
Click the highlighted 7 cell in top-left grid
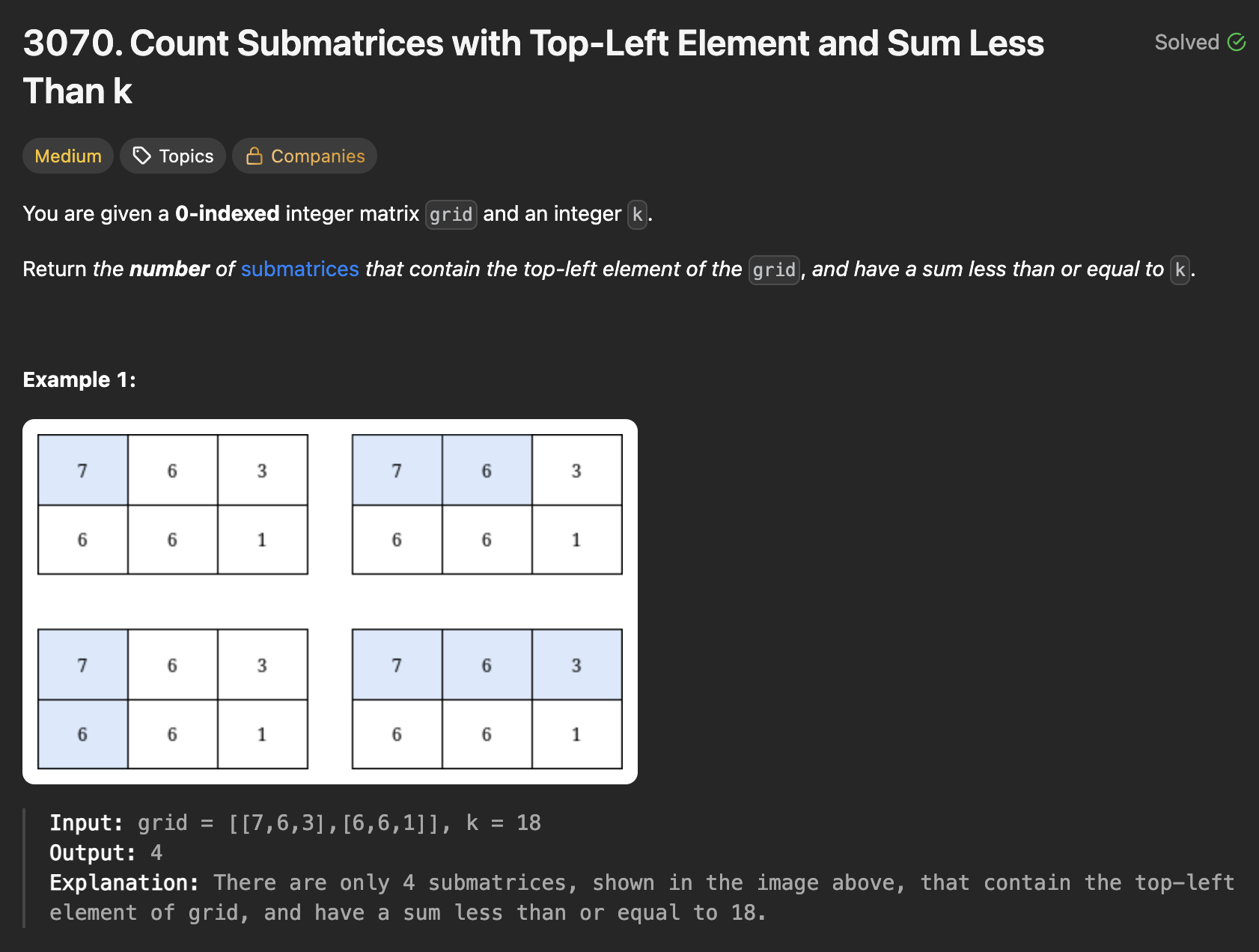[x=83, y=470]
